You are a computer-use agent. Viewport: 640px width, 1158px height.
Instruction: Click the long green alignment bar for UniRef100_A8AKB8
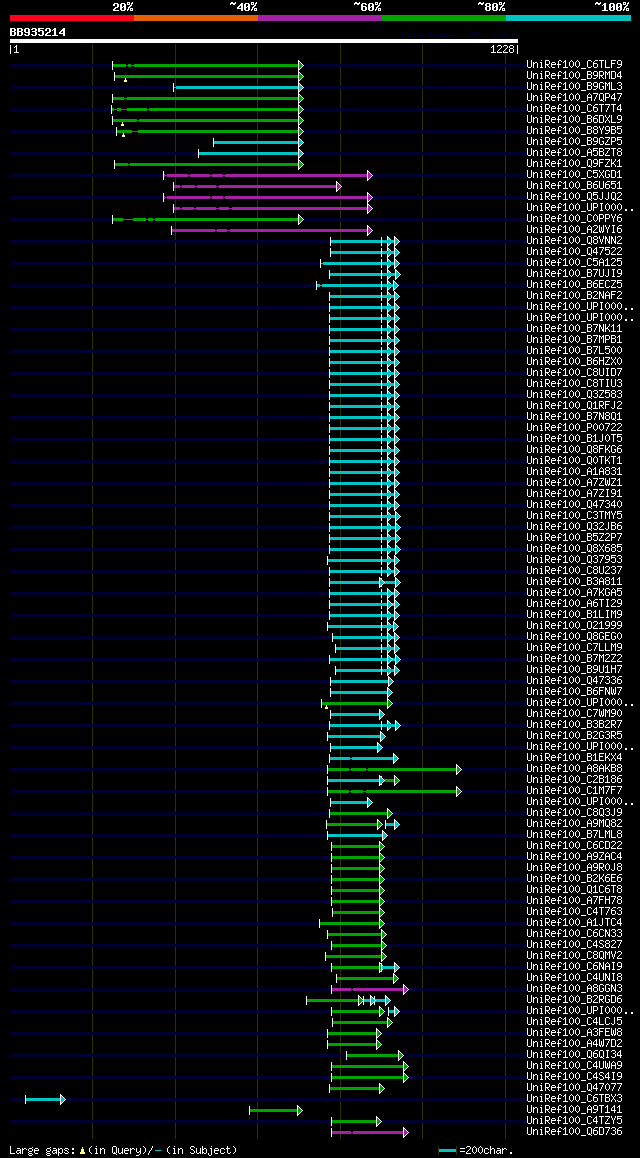[394, 770]
